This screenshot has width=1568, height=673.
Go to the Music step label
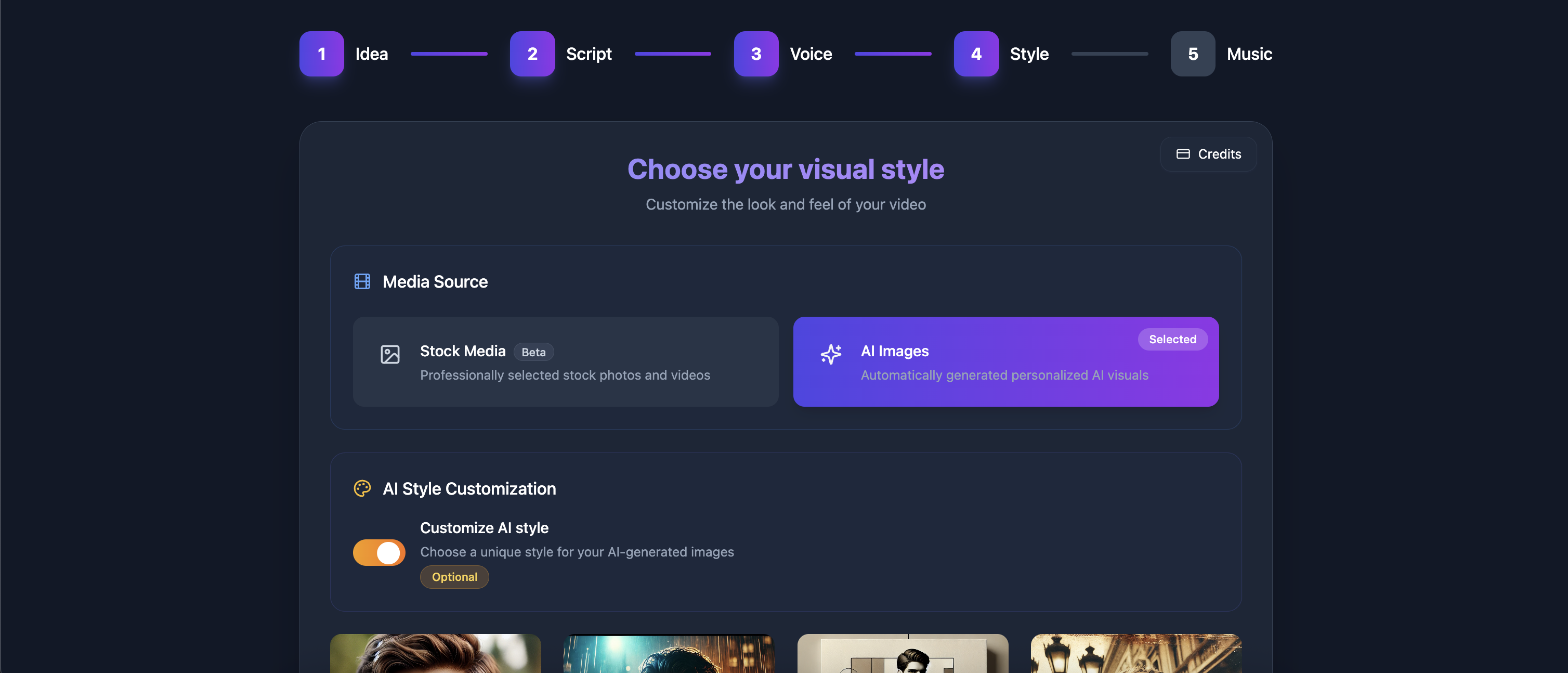point(1249,54)
